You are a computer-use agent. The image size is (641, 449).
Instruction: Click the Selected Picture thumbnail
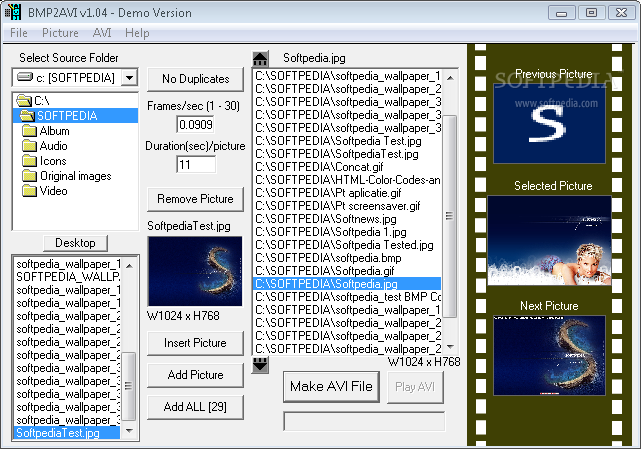pyautogui.click(x=549, y=240)
